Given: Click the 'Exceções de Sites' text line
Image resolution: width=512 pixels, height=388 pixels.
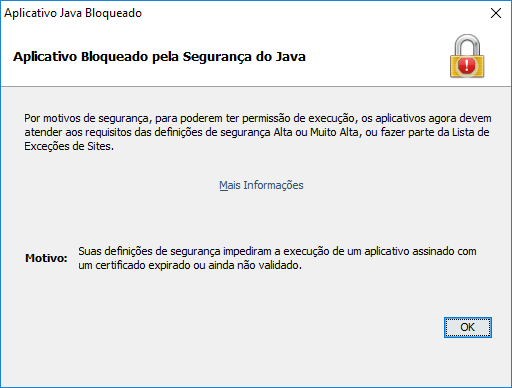Looking at the screenshot, I should (69, 146).
